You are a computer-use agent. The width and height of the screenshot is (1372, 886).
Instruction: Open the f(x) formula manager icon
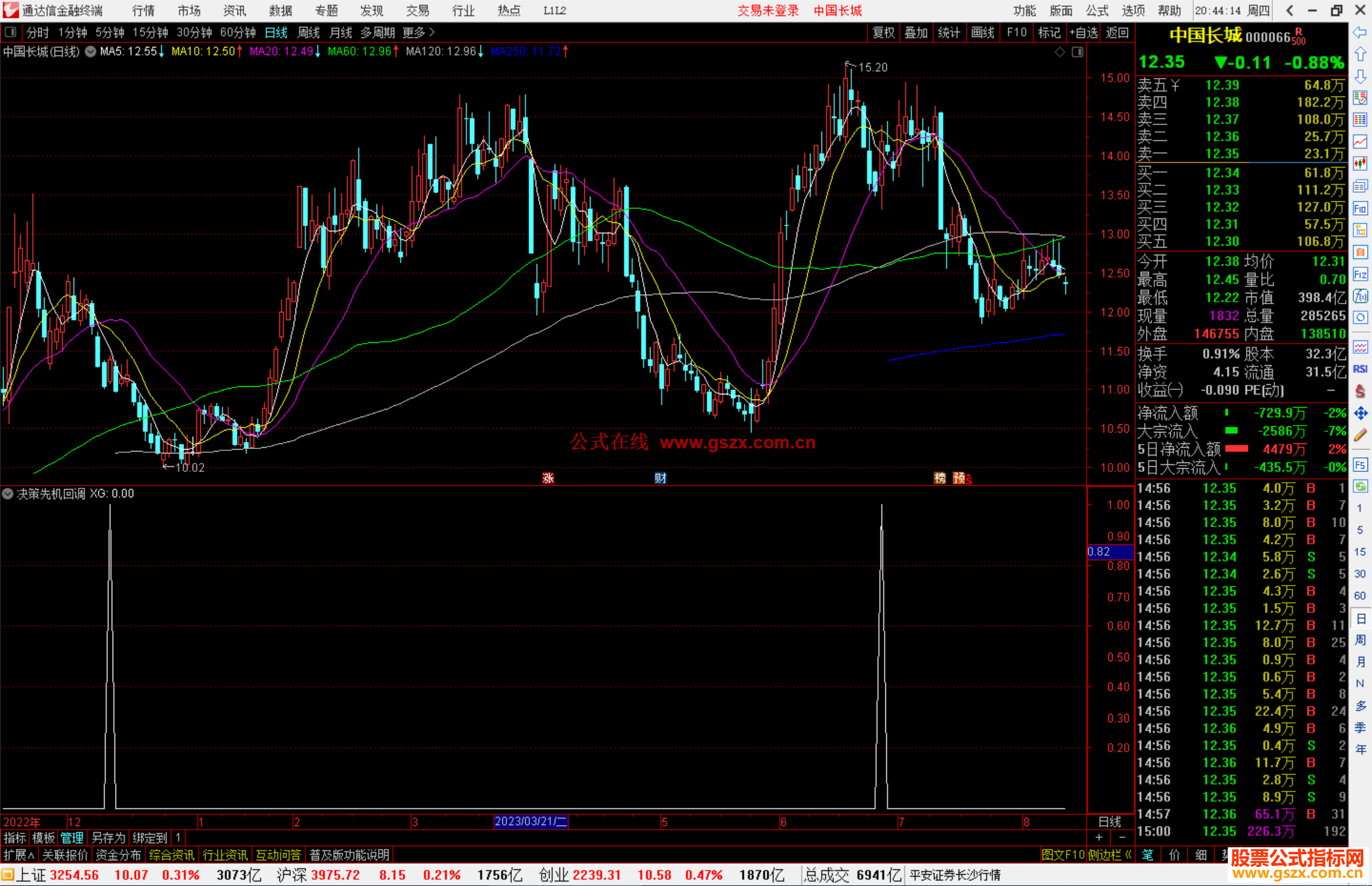coord(1360,296)
